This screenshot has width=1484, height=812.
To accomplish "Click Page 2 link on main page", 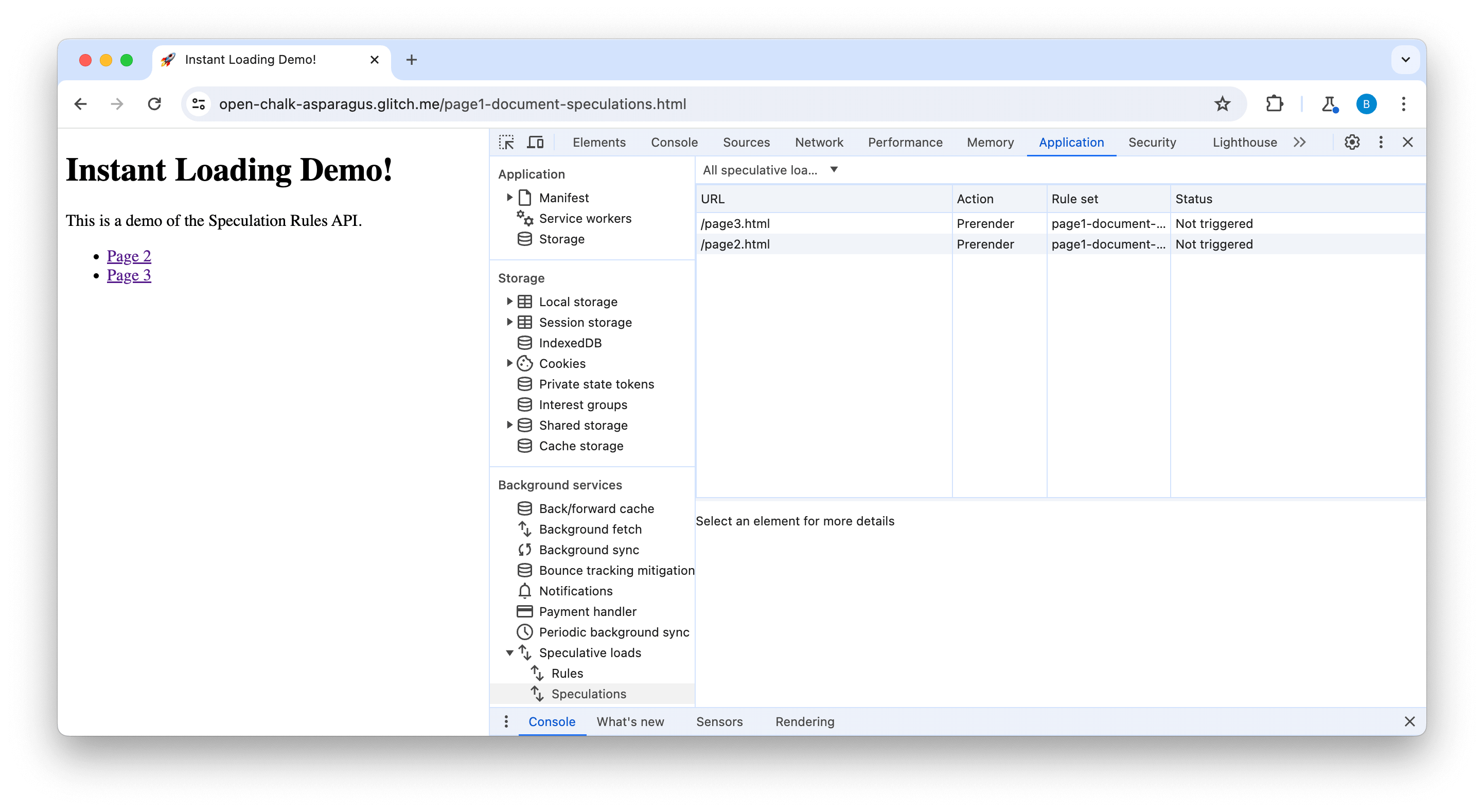I will 129,255.
